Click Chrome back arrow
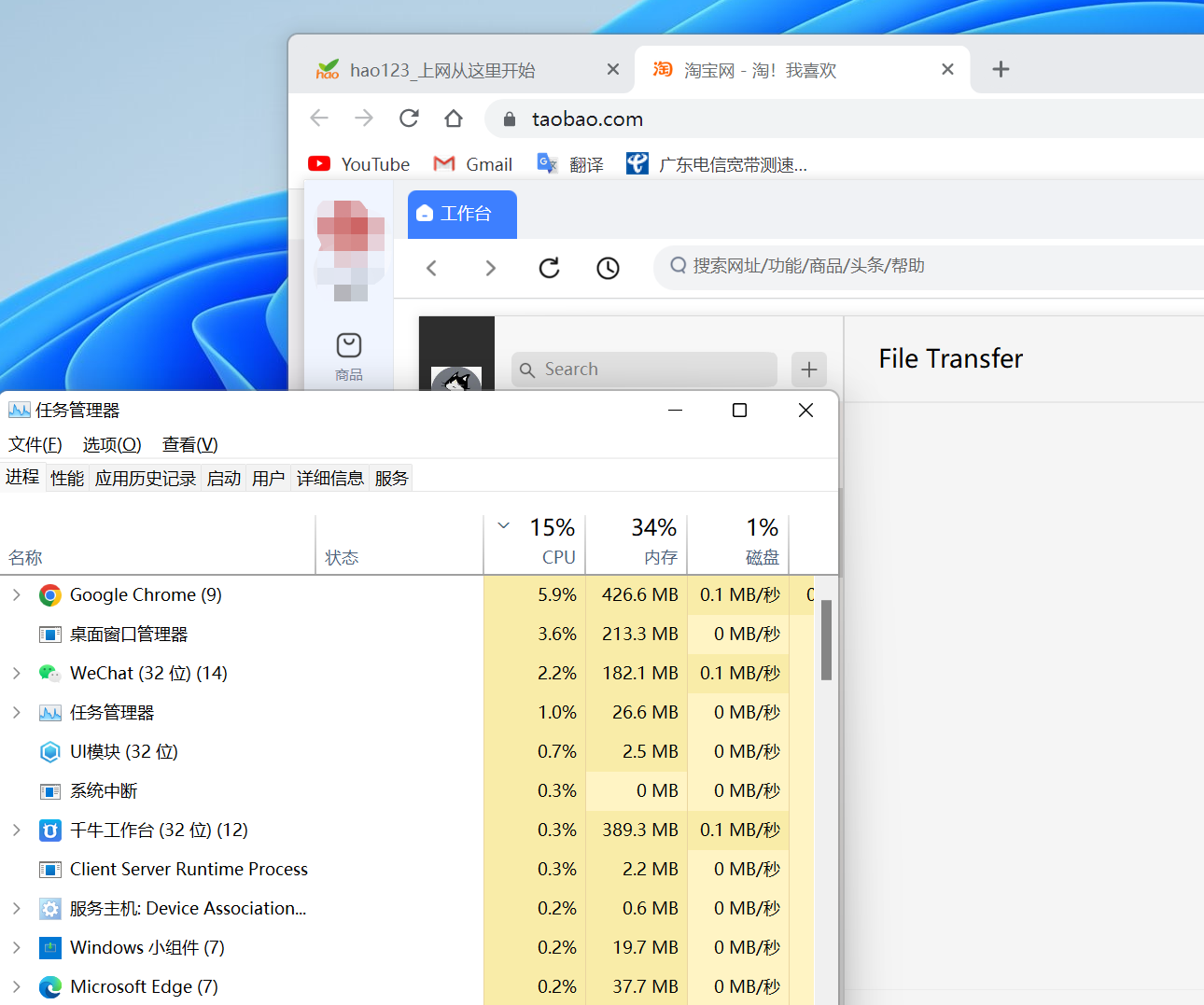The width and height of the screenshot is (1204, 1005). click(319, 119)
